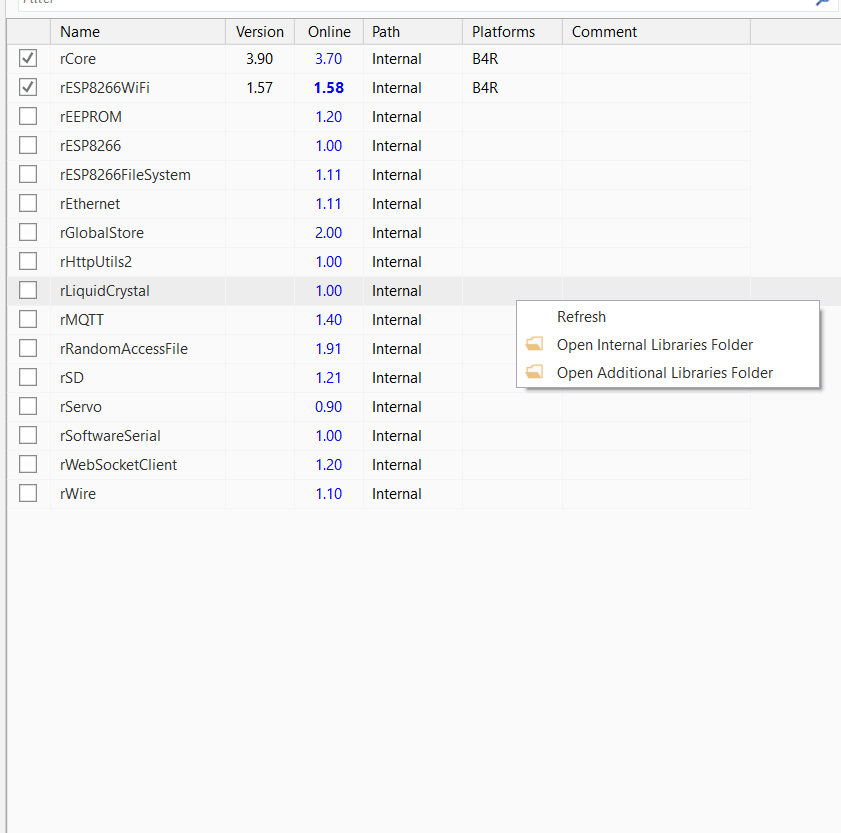Screen dimensions: 841x833
Task: Select the rLiquidCrystal checkbox
Action: pos(28,290)
